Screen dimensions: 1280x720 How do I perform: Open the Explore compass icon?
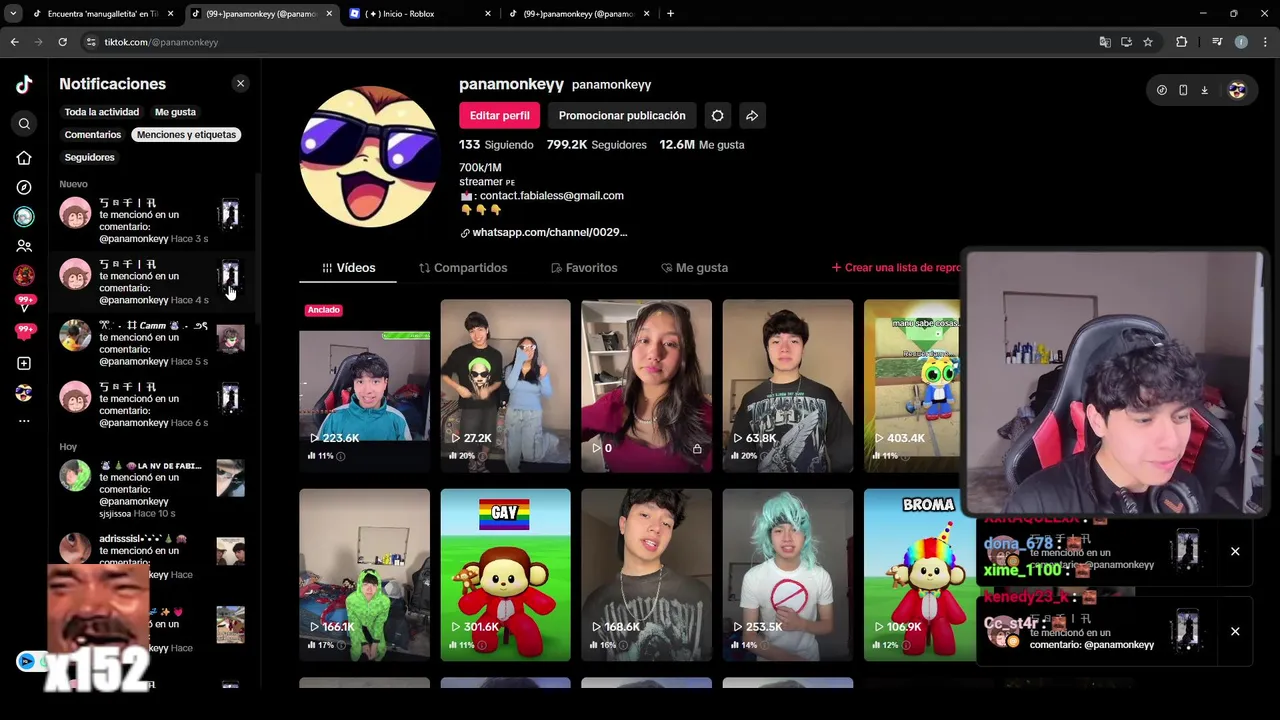pos(24,187)
